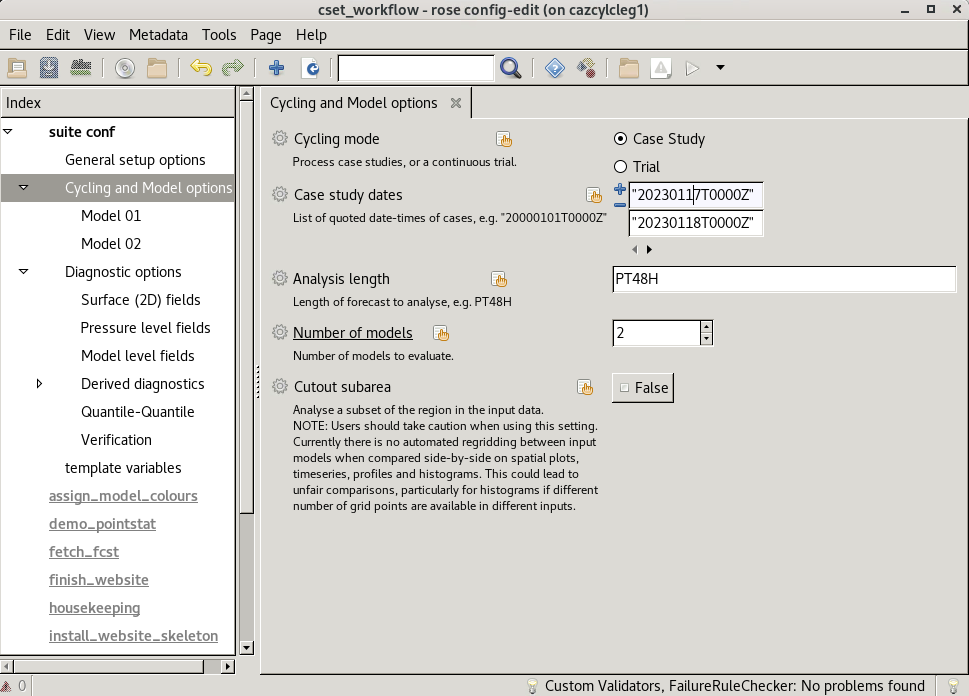Screen dimensions: 969x696
Task: Click the warning page toolbar icon
Action: (x=661, y=67)
